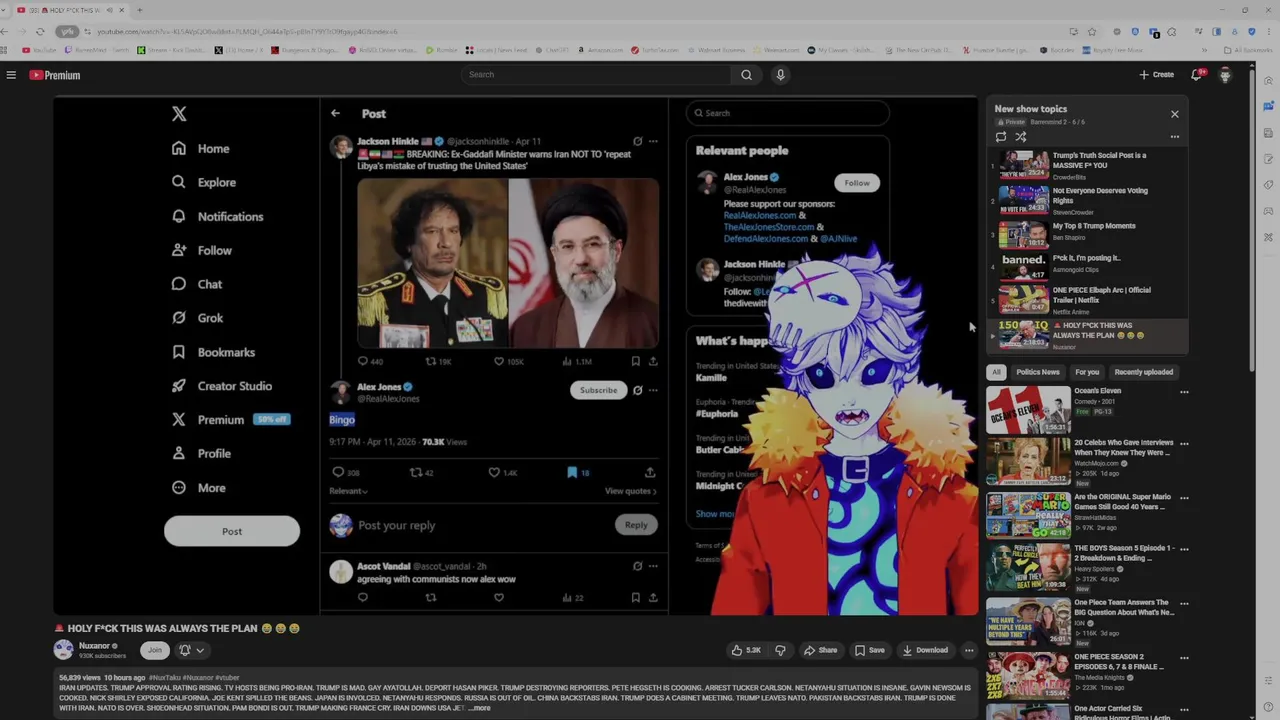Play My Top 8 Trump Moments video
Image resolution: width=1280 pixels, height=720 pixels.
point(1087,235)
